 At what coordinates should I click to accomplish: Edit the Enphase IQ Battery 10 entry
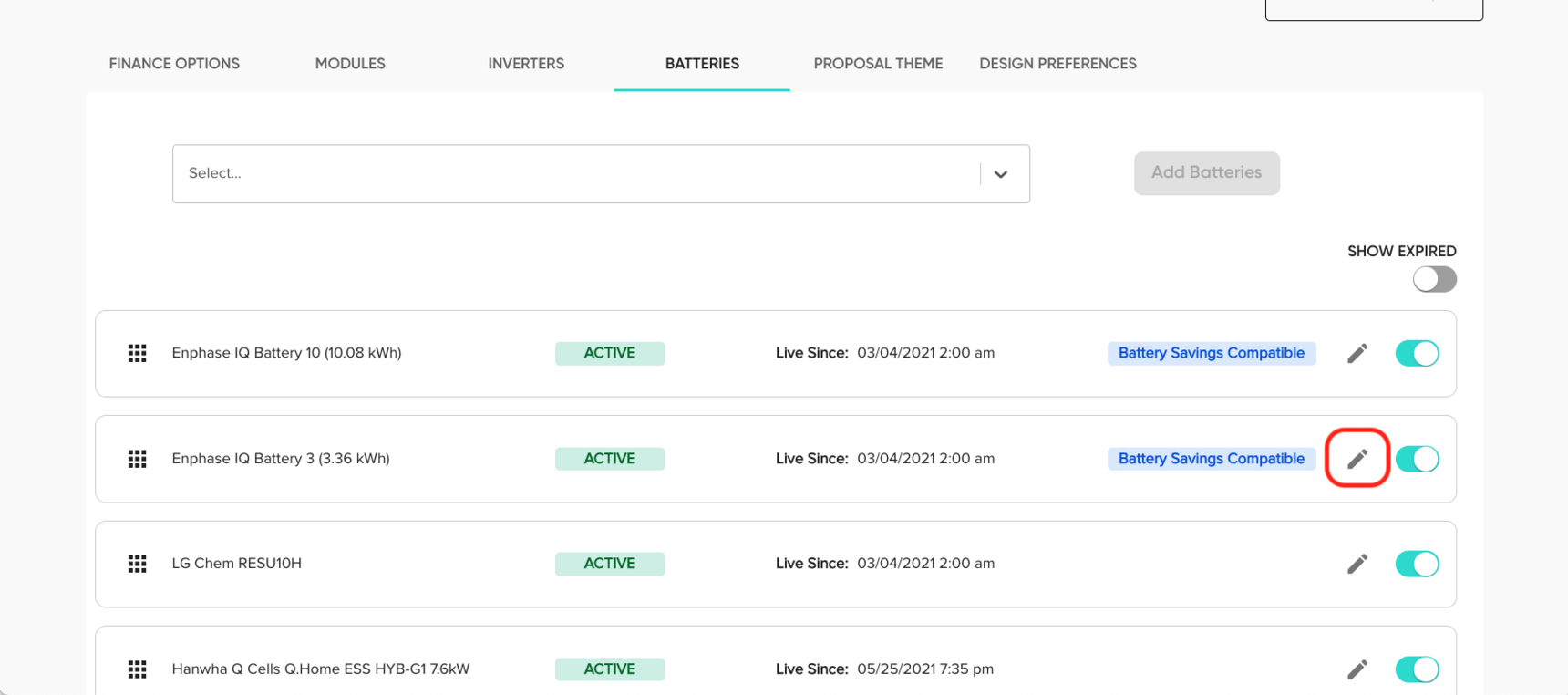pos(1357,353)
